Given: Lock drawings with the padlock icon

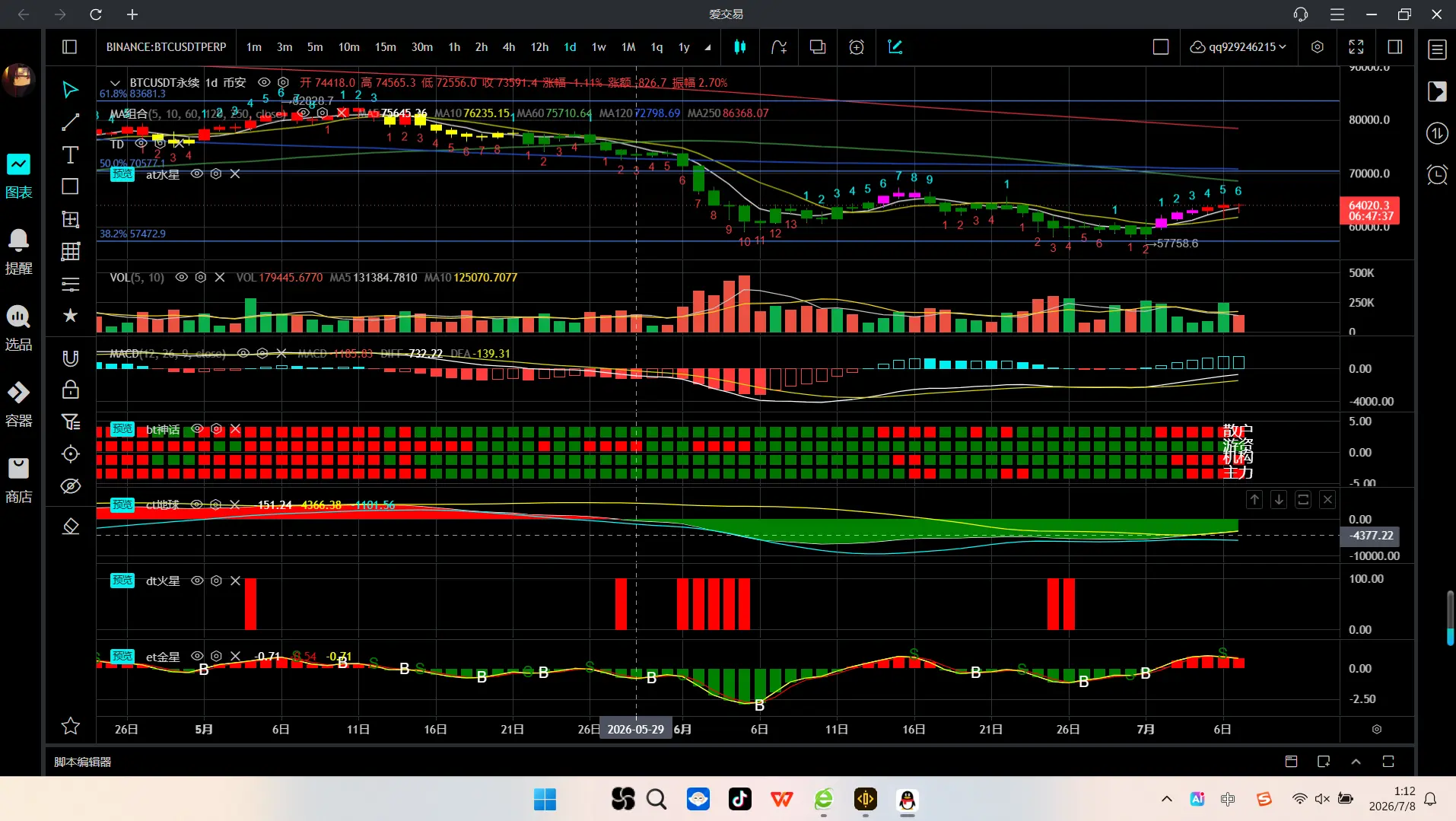Looking at the screenshot, I should click(70, 390).
